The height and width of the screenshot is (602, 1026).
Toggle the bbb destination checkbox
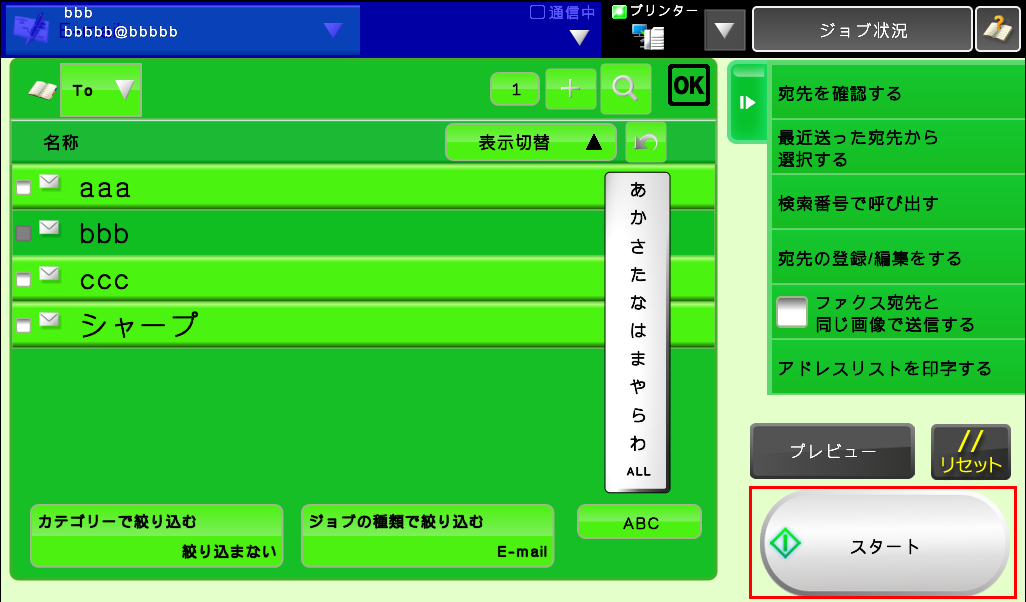tap(23, 234)
